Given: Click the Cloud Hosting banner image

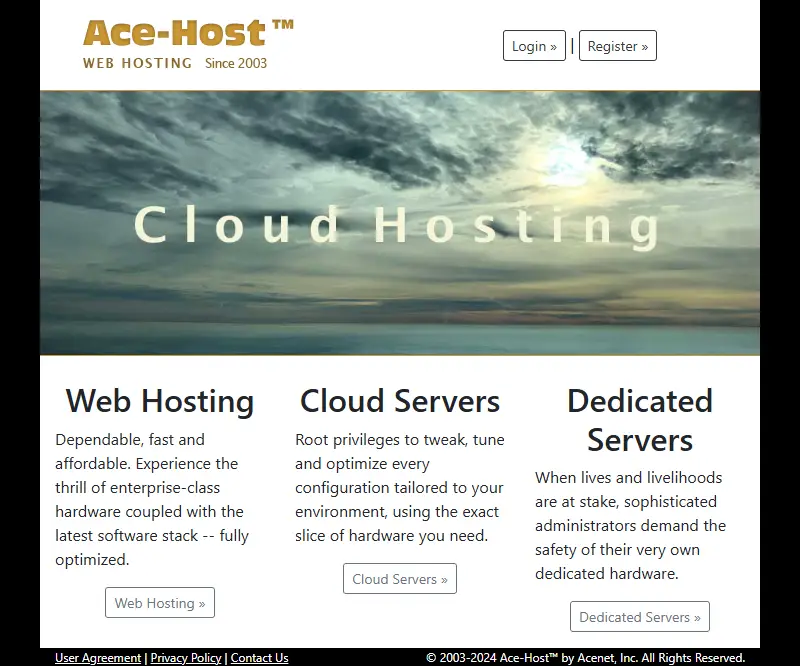Looking at the screenshot, I should tap(400, 223).
